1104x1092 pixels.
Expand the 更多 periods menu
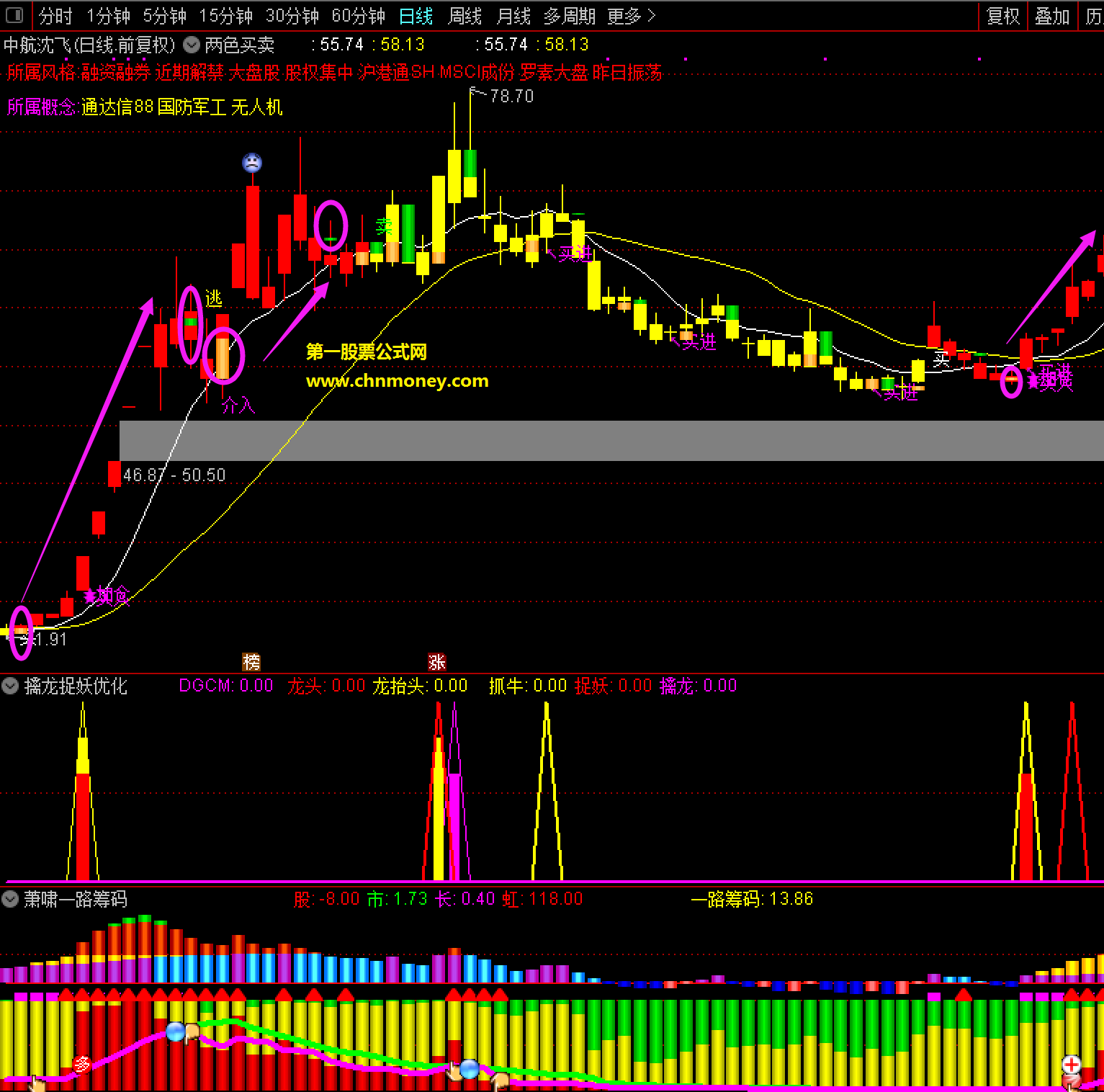631,16
